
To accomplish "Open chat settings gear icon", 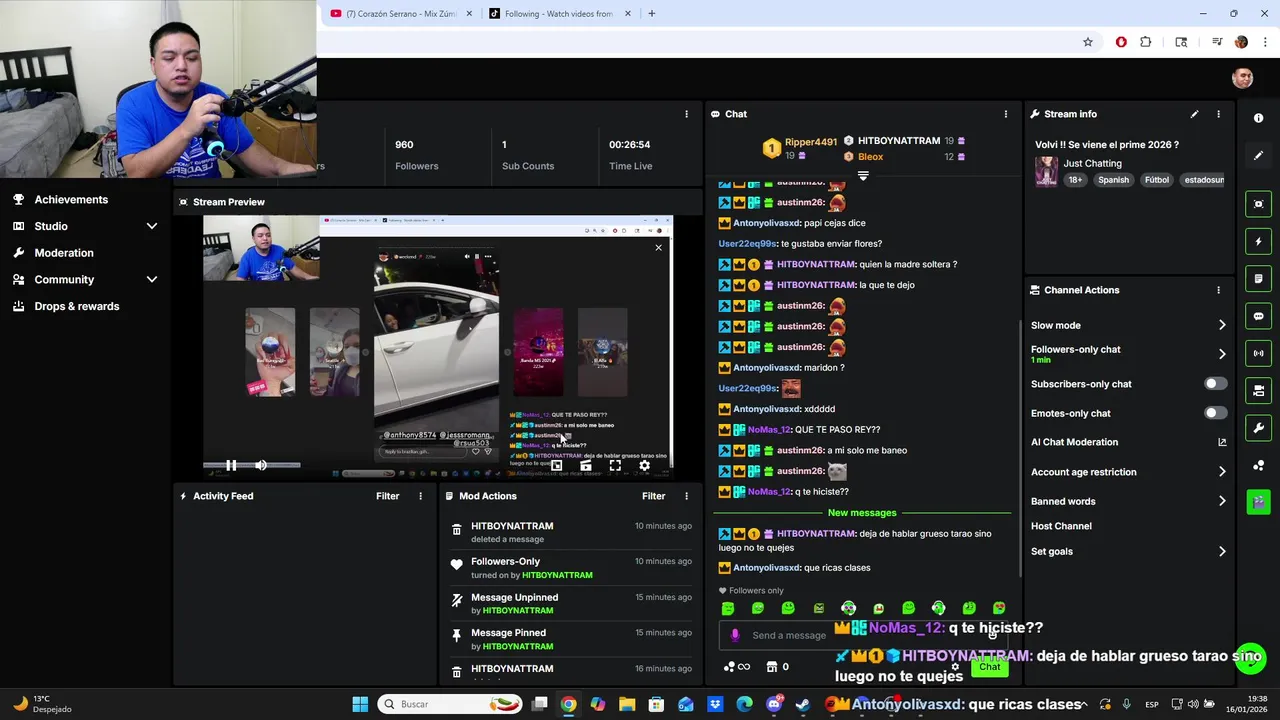I will pyautogui.click(x=955, y=667).
